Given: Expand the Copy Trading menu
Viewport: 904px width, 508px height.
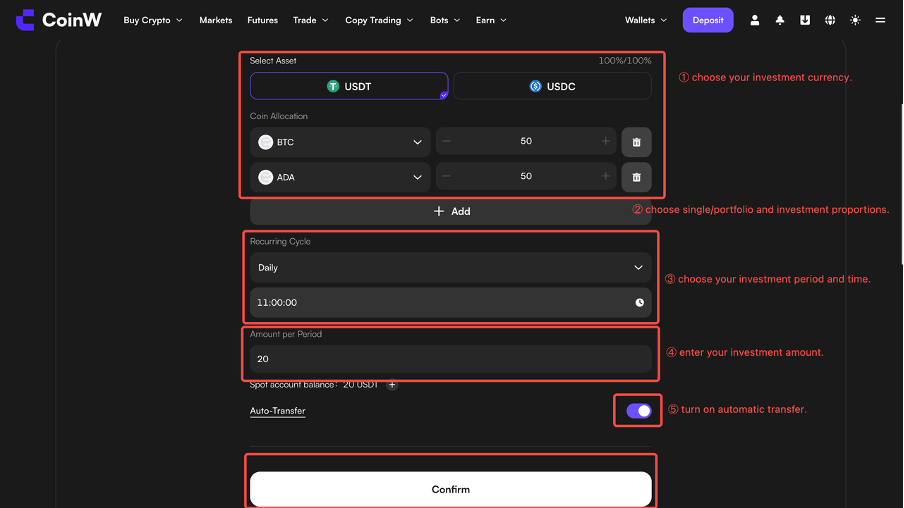Looking at the screenshot, I should pos(379,20).
